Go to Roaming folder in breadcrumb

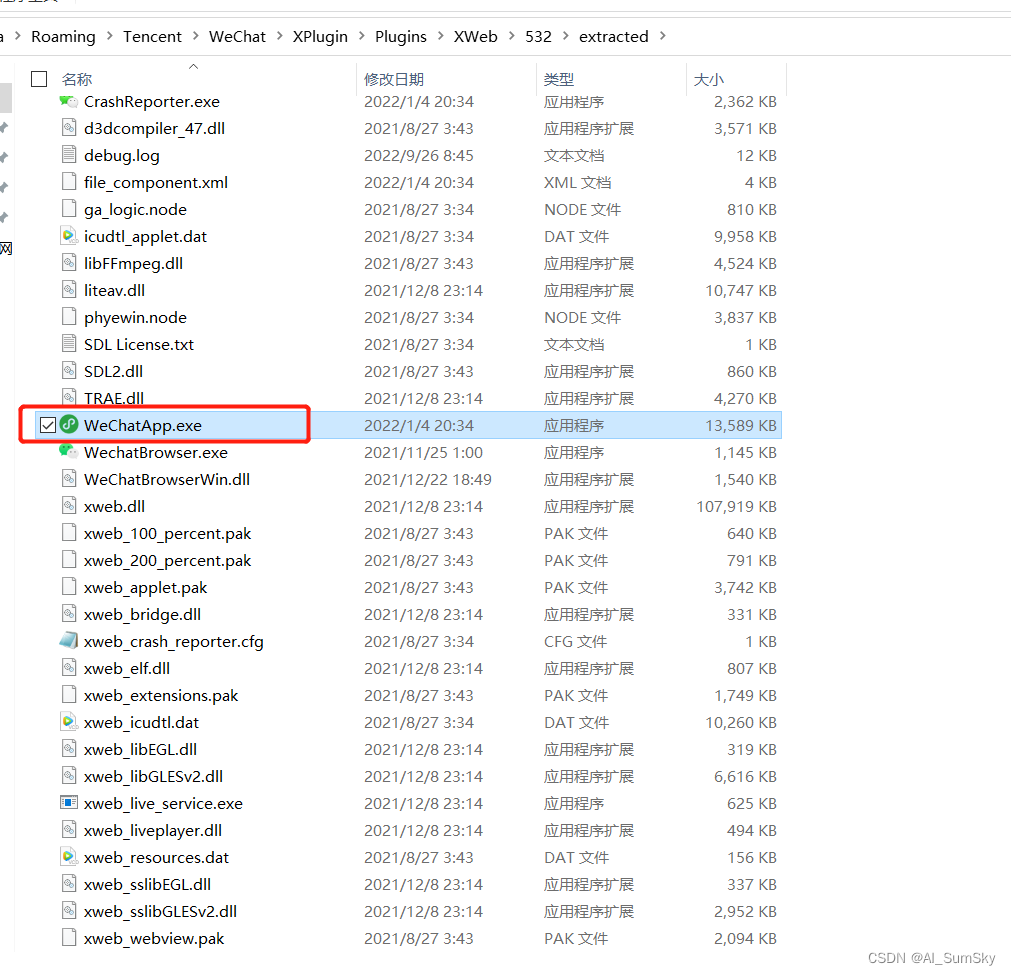click(63, 37)
